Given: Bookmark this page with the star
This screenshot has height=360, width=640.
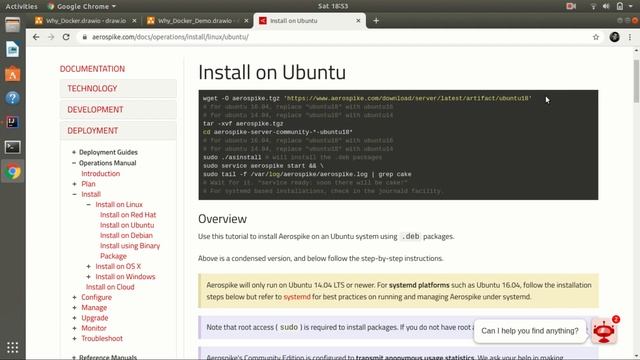Looking at the screenshot, I should coord(596,37).
